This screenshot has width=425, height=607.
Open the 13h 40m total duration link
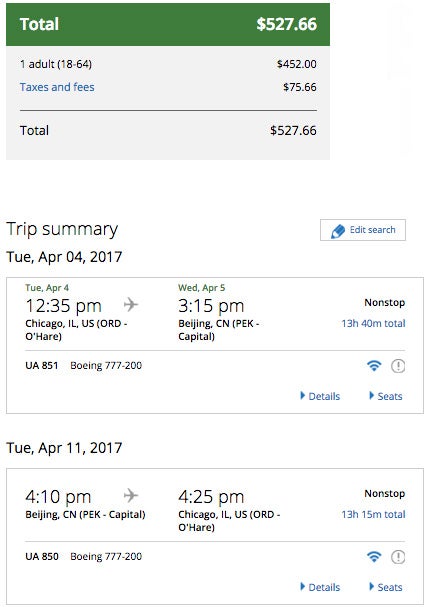[x=373, y=323]
